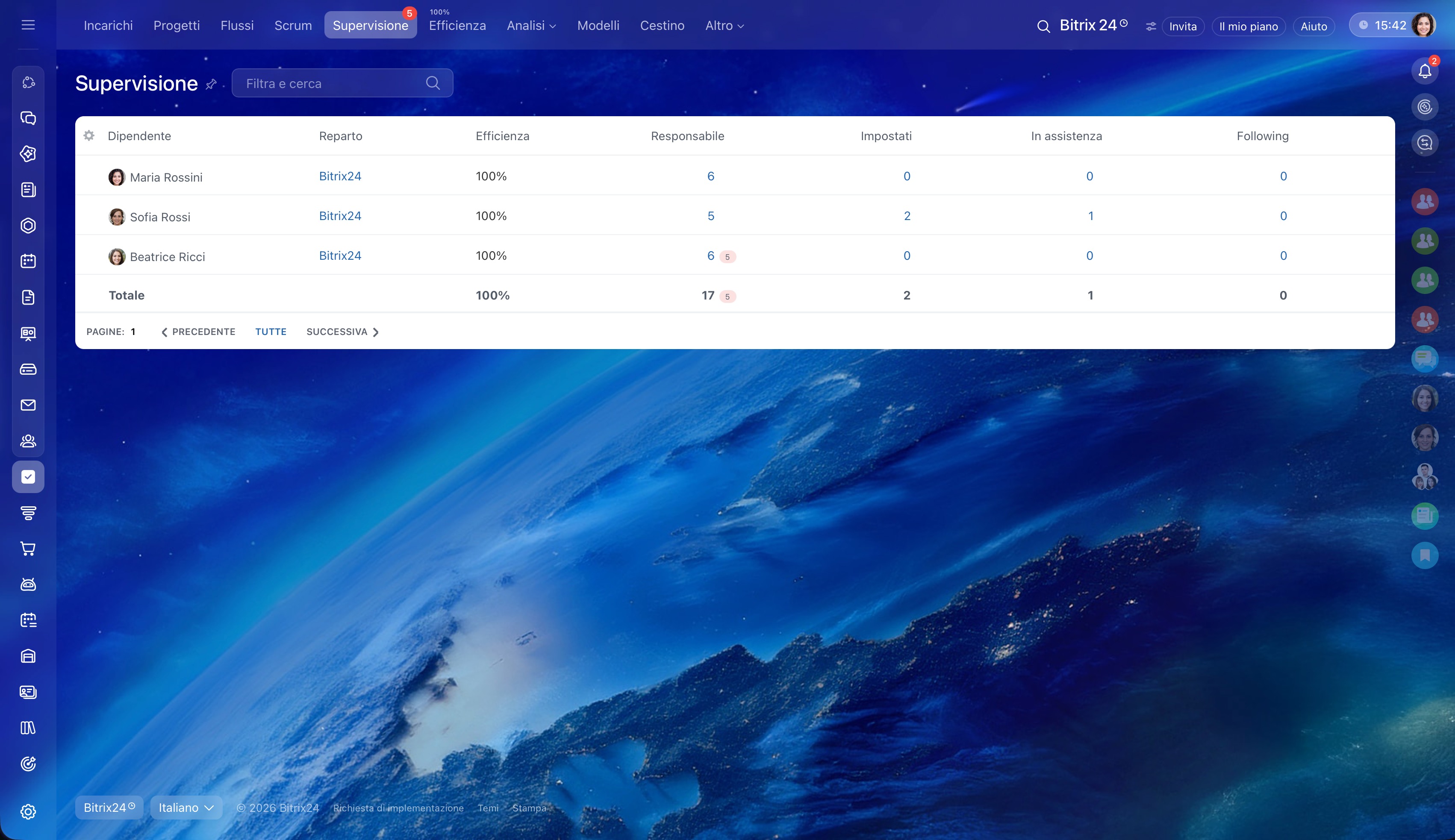Select the highlighted tasks checkmark icon in sidebar
The height and width of the screenshot is (840, 1455).
click(x=28, y=477)
